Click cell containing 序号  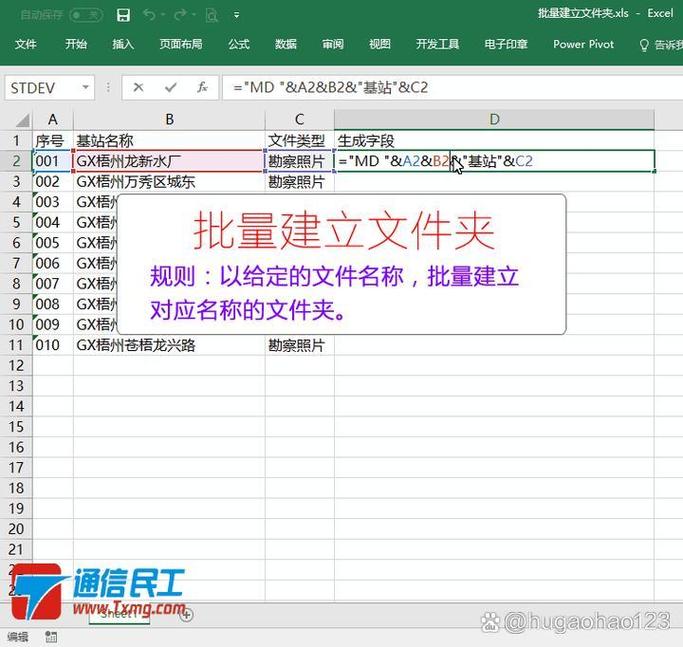click(x=53, y=140)
